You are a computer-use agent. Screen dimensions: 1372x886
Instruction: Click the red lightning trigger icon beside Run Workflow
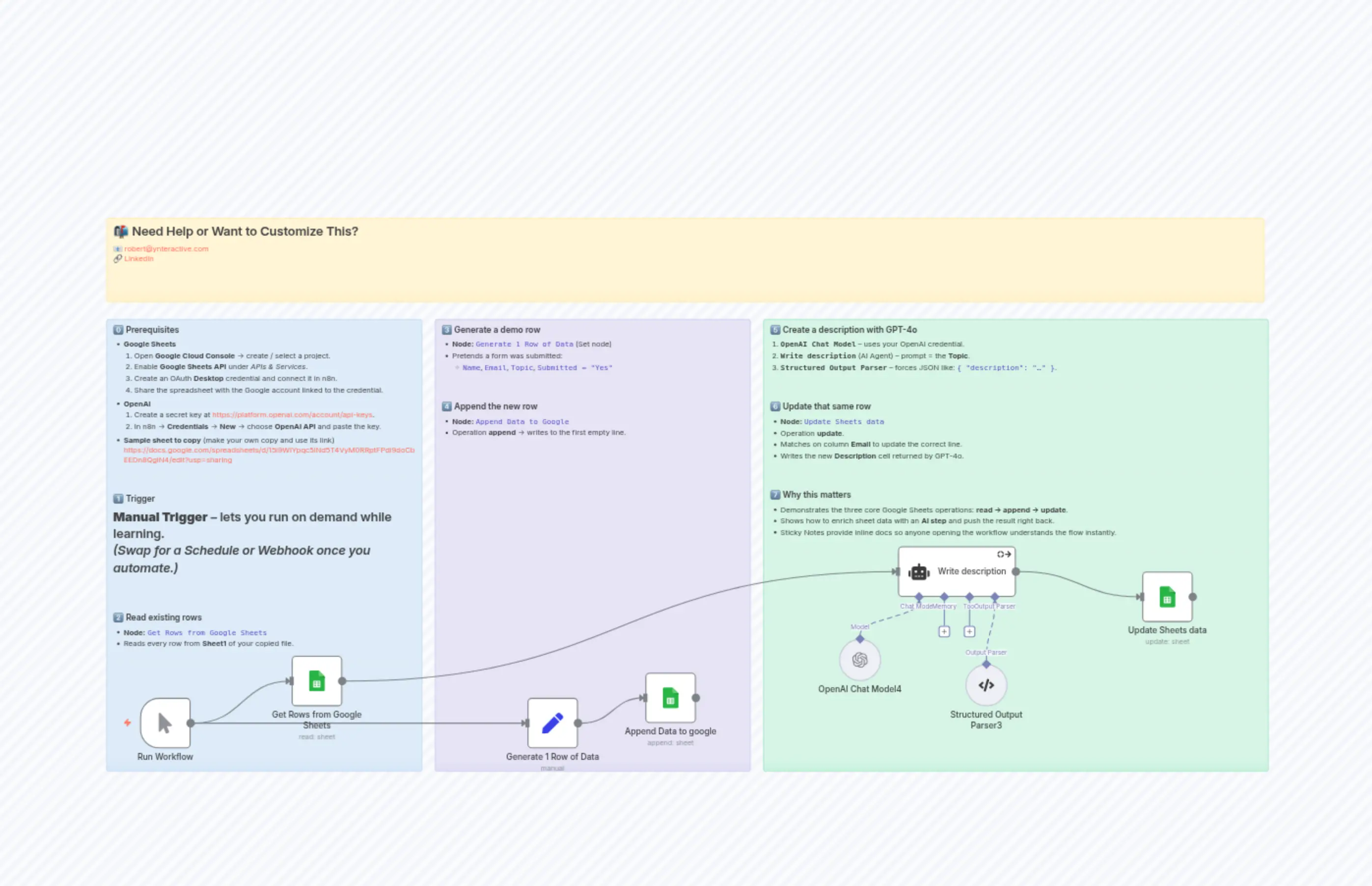pyautogui.click(x=127, y=723)
